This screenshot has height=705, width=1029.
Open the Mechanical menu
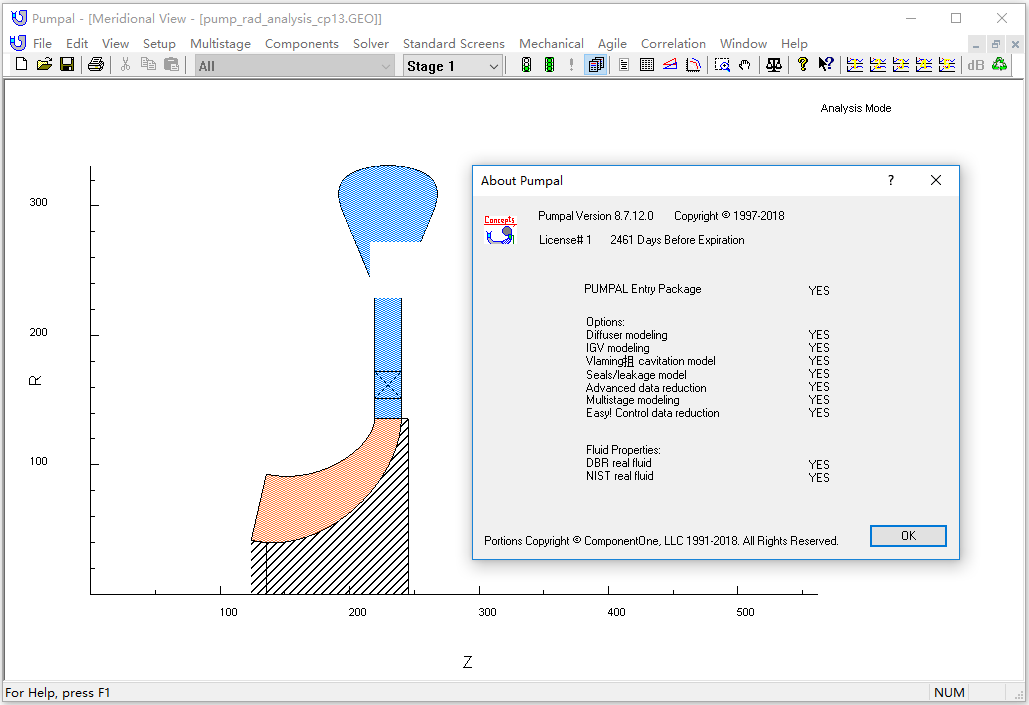click(551, 43)
